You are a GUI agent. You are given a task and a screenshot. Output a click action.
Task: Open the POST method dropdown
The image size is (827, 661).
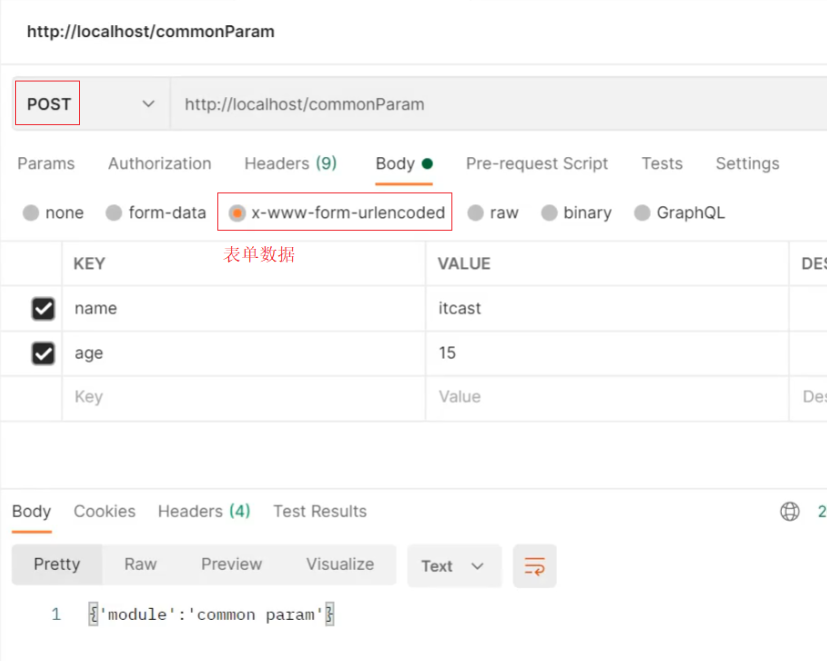point(90,104)
